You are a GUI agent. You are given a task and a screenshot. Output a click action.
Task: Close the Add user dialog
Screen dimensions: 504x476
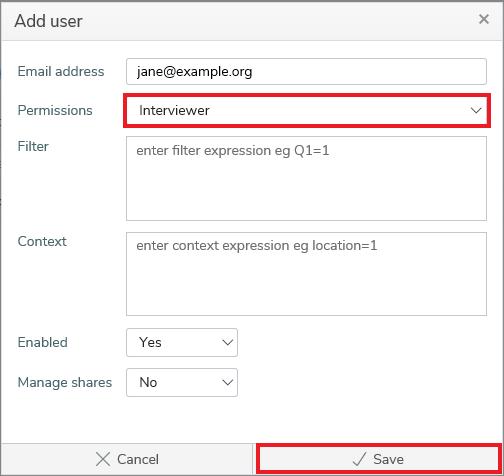click(484, 19)
